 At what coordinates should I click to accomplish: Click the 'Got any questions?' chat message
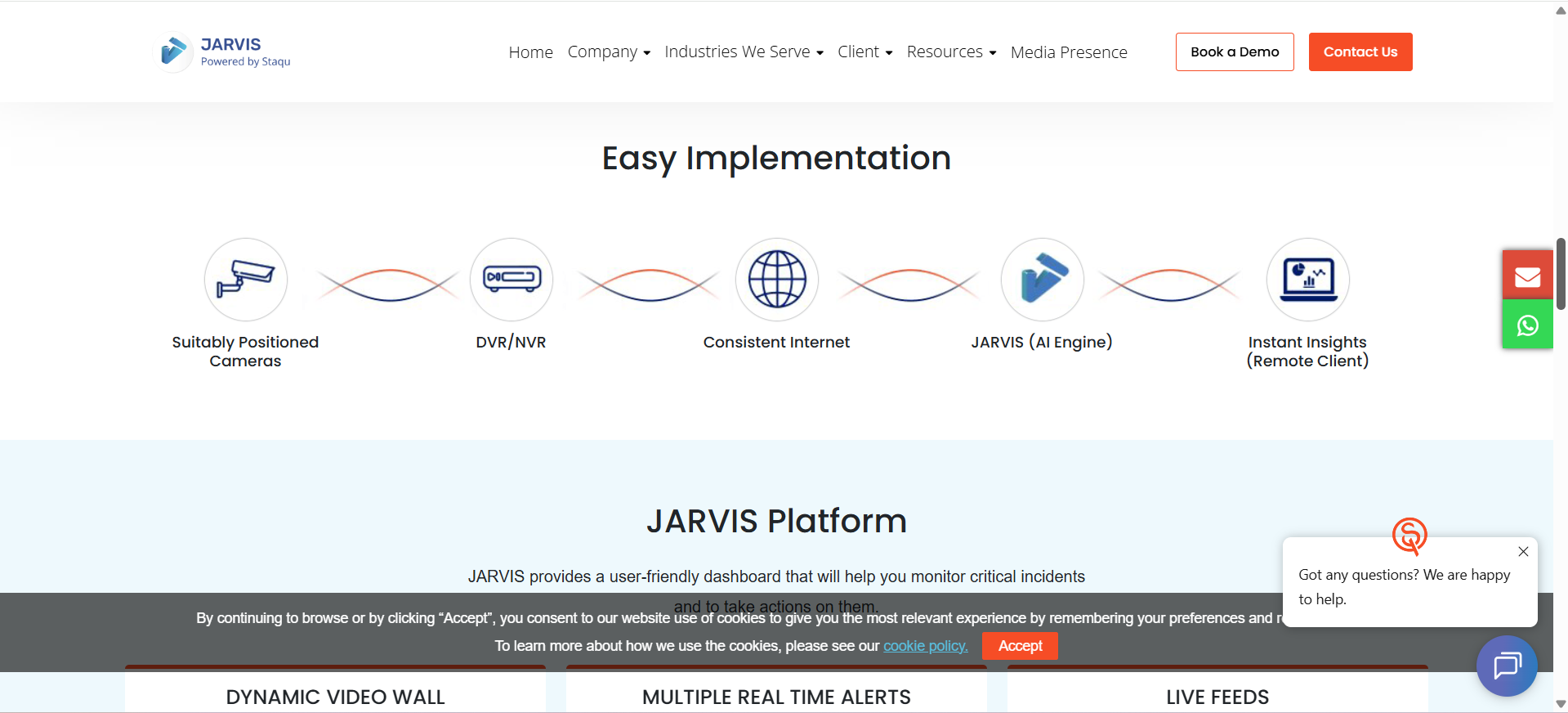pos(1405,587)
